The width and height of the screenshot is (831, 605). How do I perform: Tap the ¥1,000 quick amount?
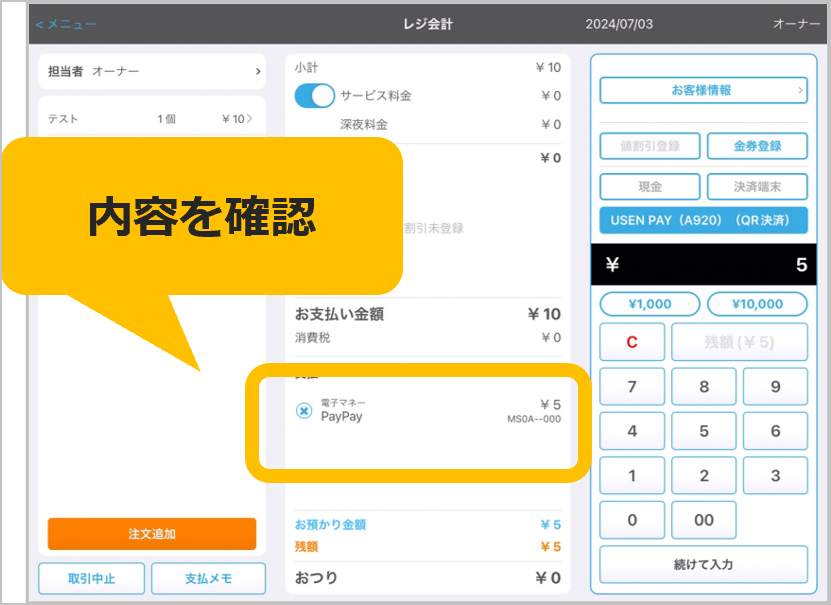click(650, 304)
